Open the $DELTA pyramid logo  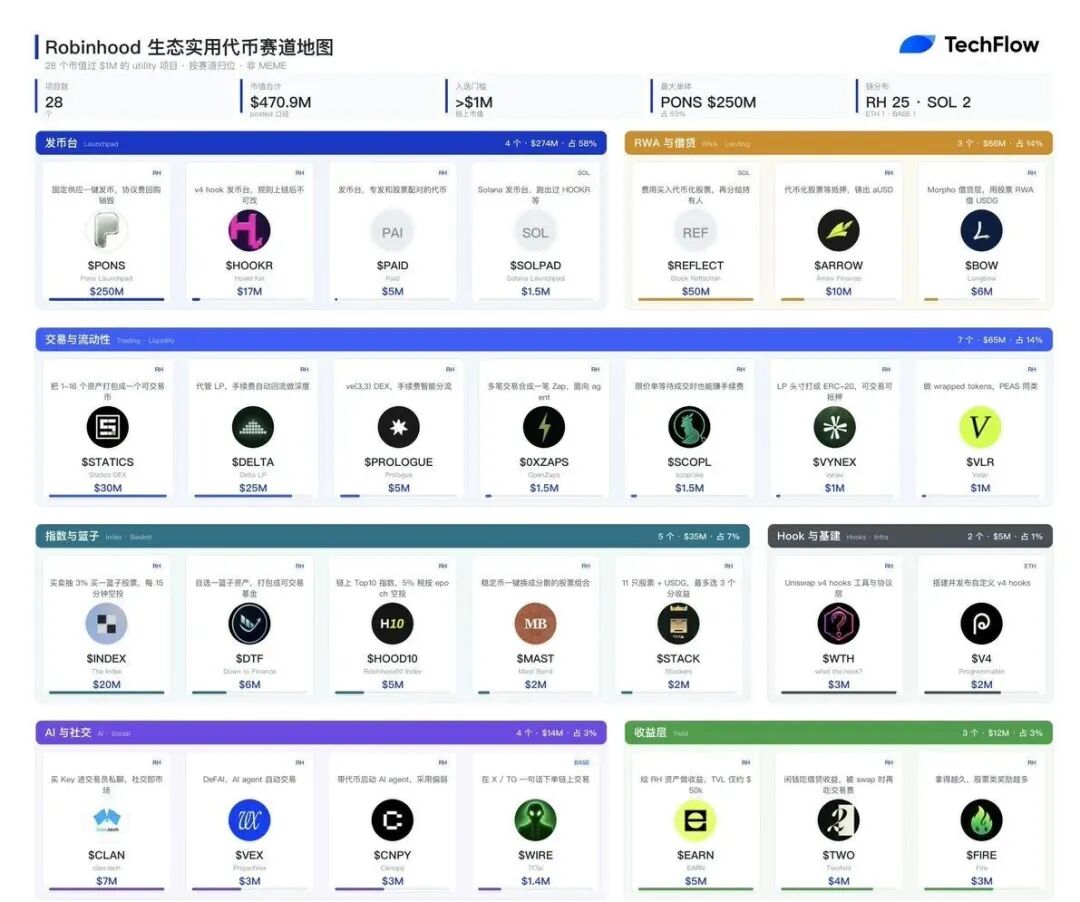(253, 427)
